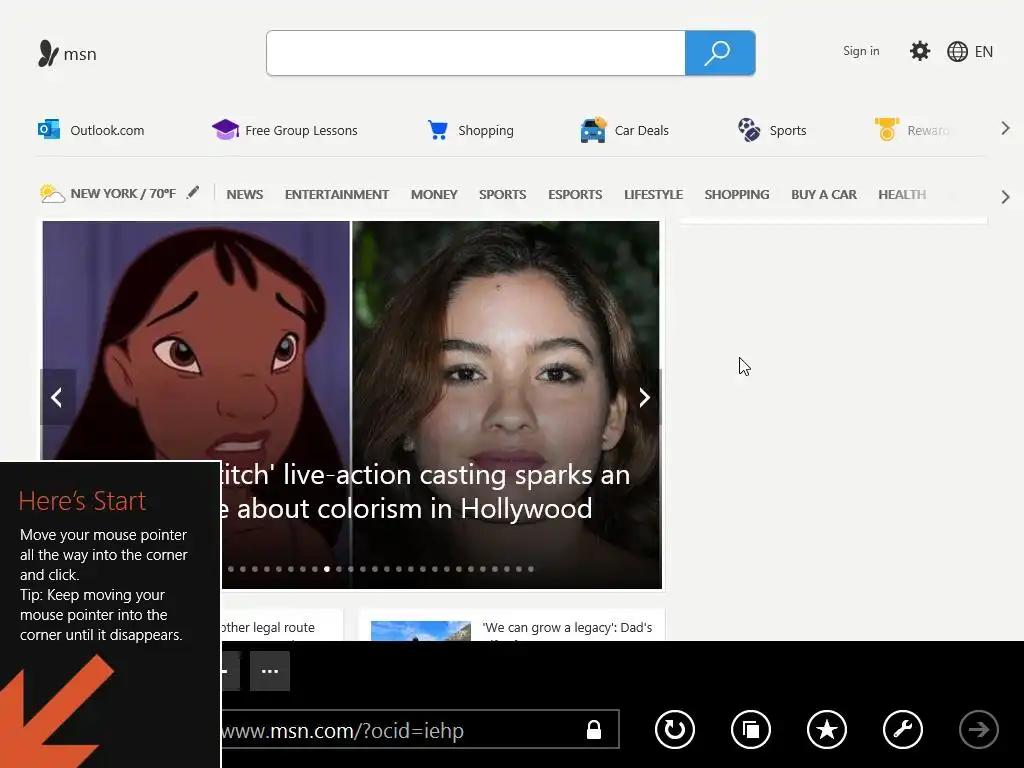Open the colorism in Hollywood headline
The height and width of the screenshot is (768, 1024).
(x=426, y=492)
